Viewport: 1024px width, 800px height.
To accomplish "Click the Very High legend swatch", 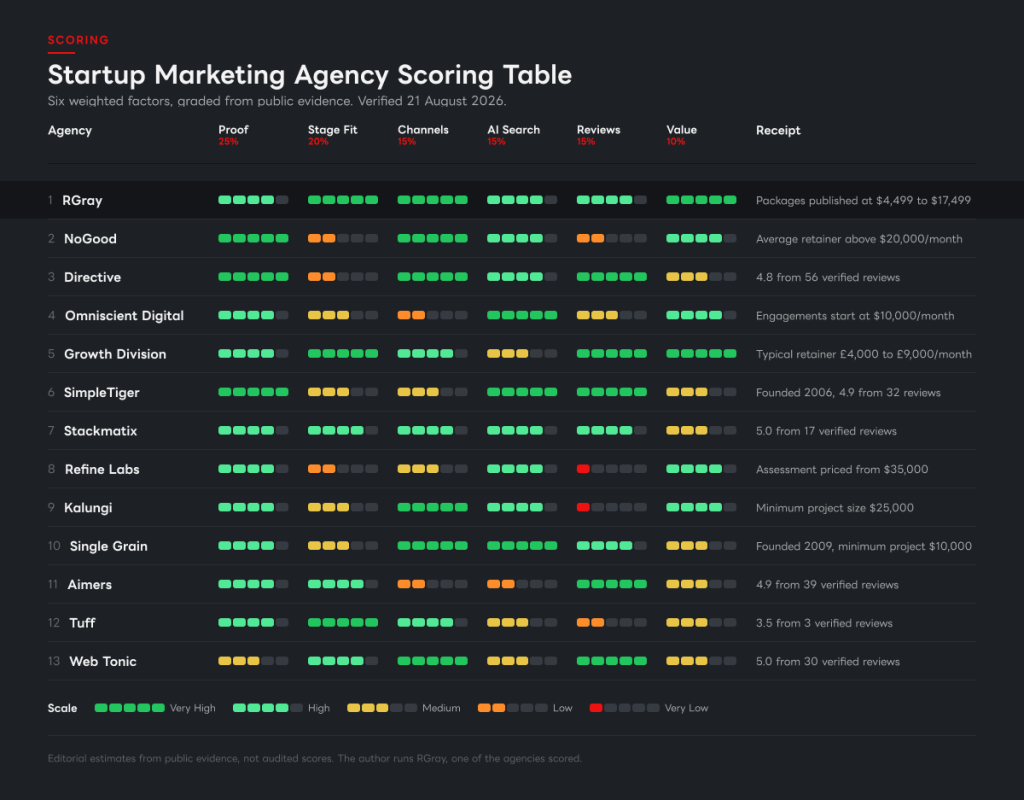I will point(130,708).
